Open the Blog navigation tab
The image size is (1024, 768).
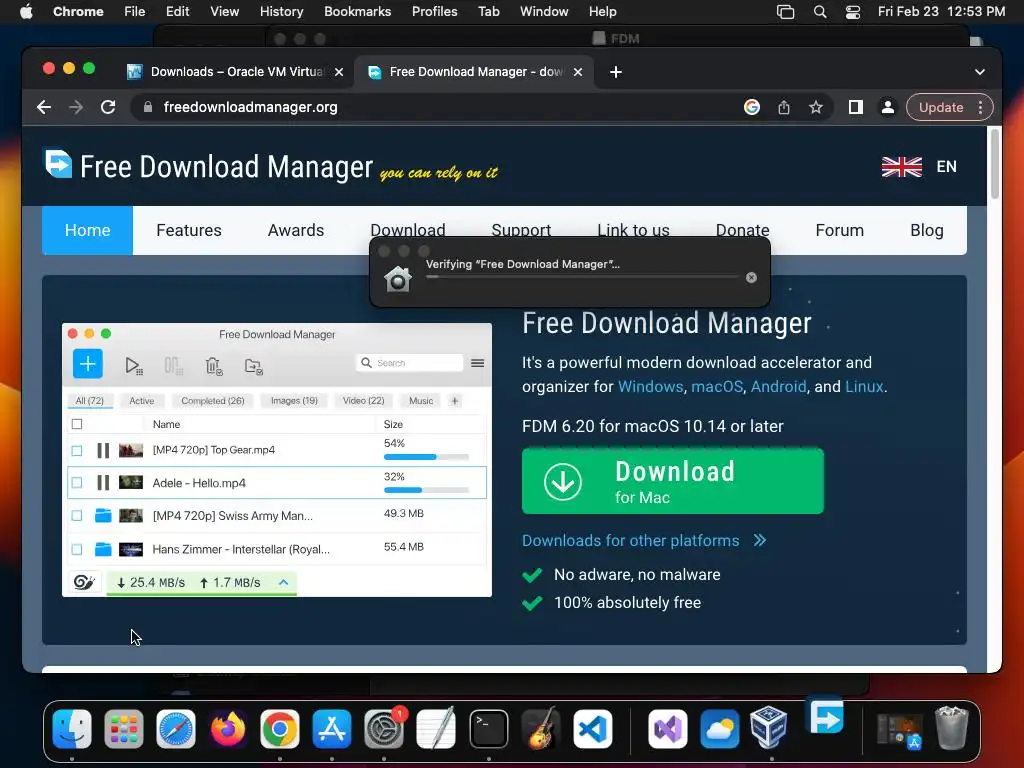click(927, 231)
